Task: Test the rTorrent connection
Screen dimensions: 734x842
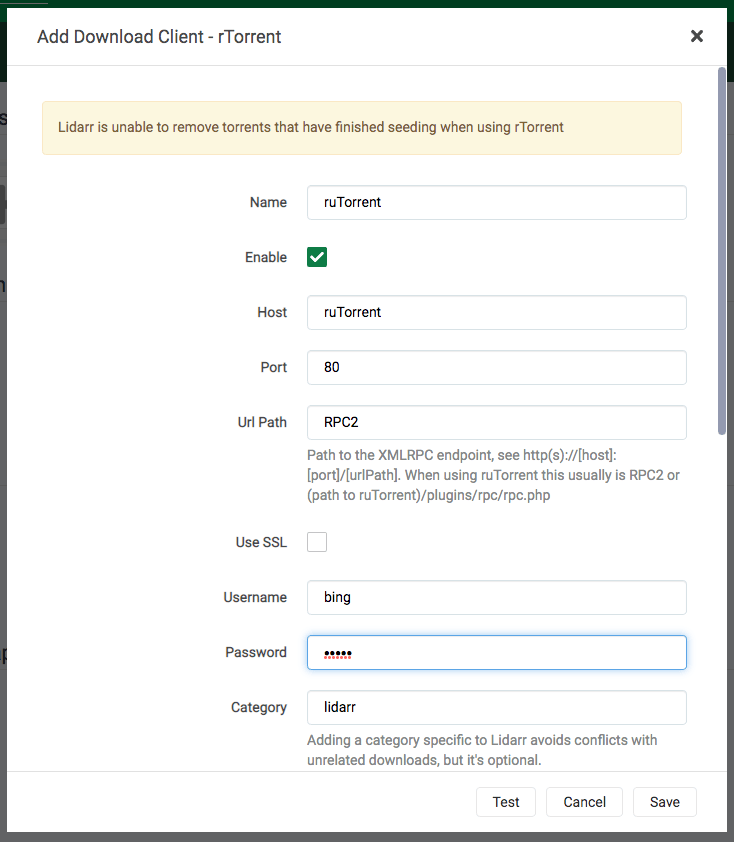Action: click(x=506, y=801)
